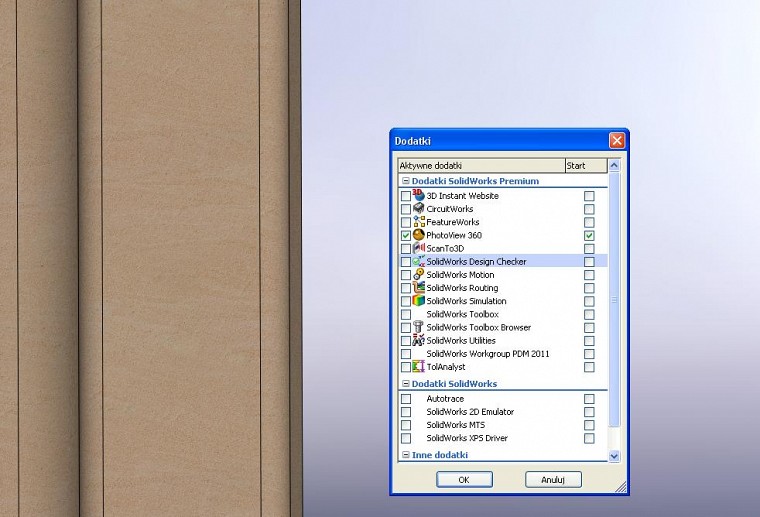Enable the ScanTo3D active checkbox
The height and width of the screenshot is (517, 760).
point(406,249)
